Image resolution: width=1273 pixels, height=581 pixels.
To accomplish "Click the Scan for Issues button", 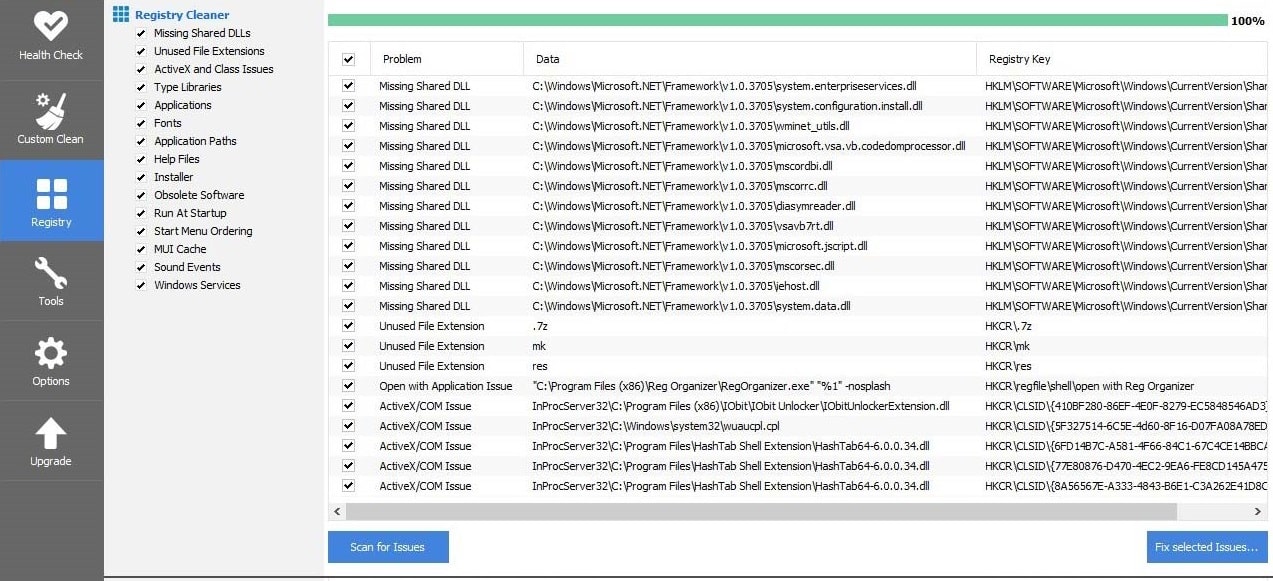I will [388, 547].
